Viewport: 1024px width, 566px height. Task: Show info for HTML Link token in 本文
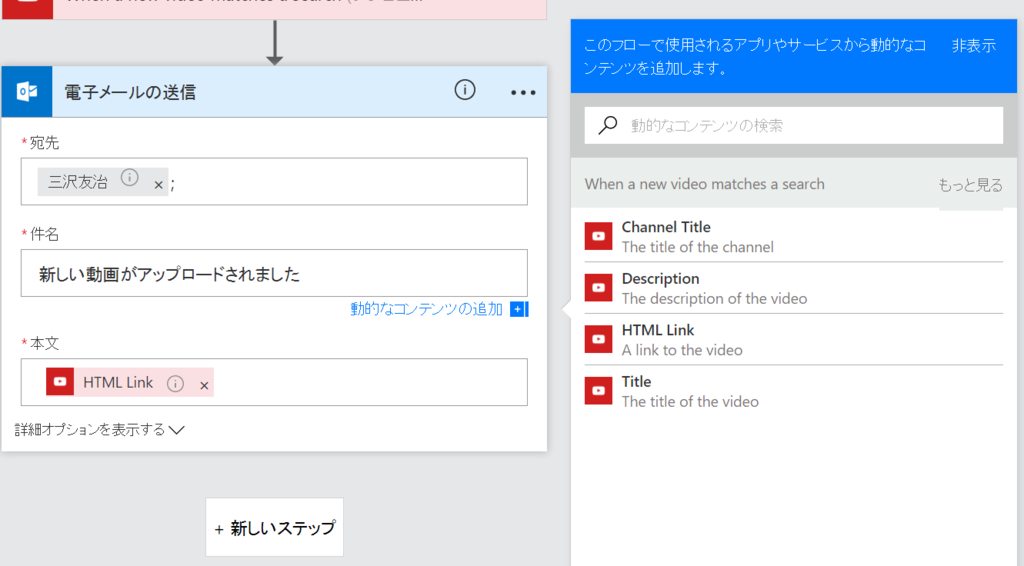pos(175,383)
